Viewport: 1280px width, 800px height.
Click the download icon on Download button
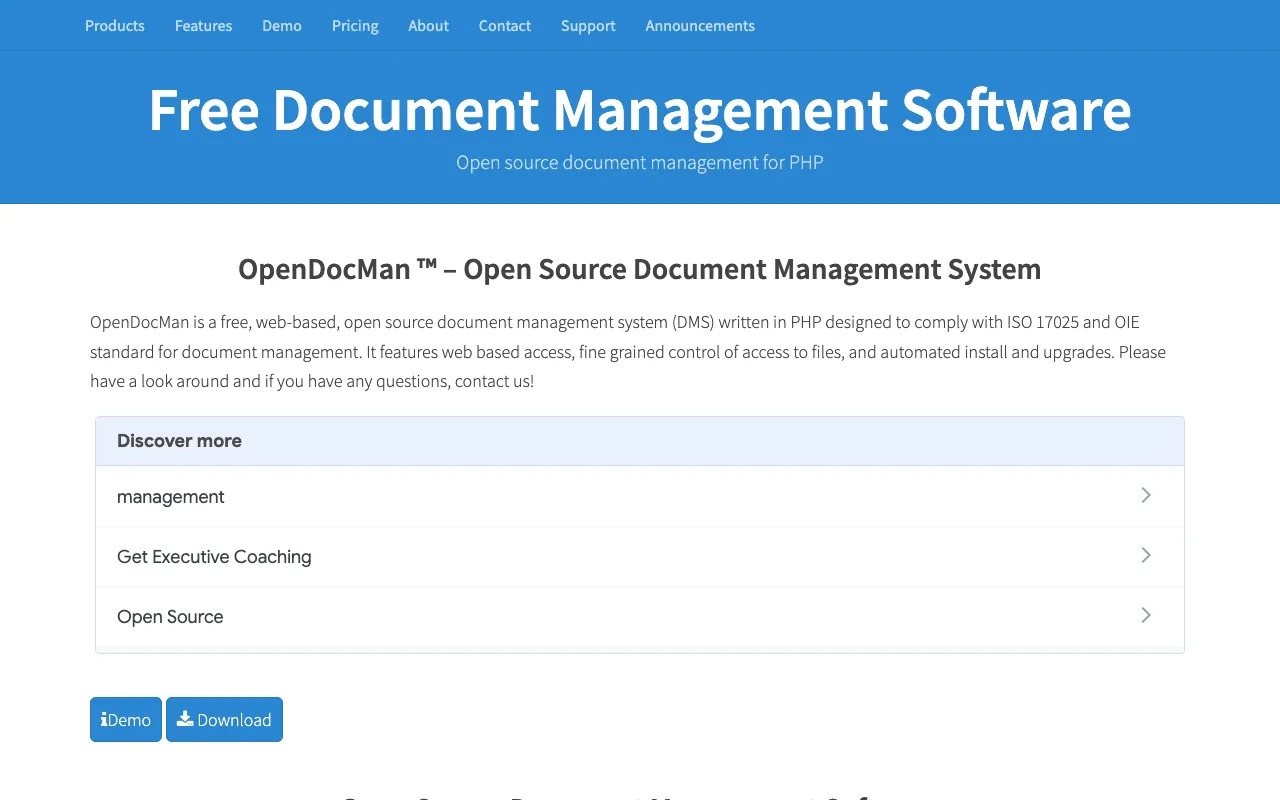[x=185, y=719]
